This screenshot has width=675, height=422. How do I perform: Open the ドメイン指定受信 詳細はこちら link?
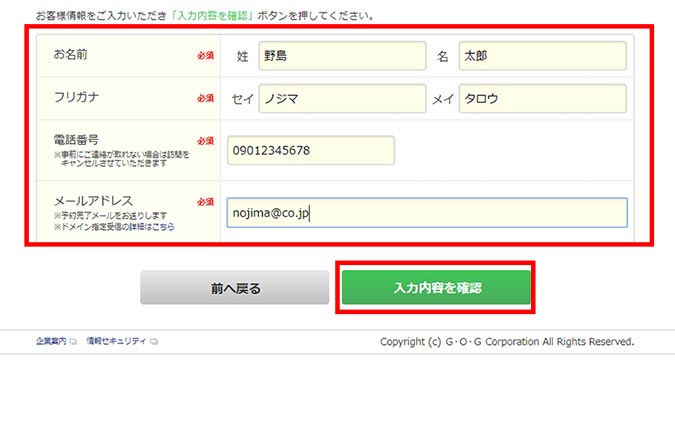(152, 227)
